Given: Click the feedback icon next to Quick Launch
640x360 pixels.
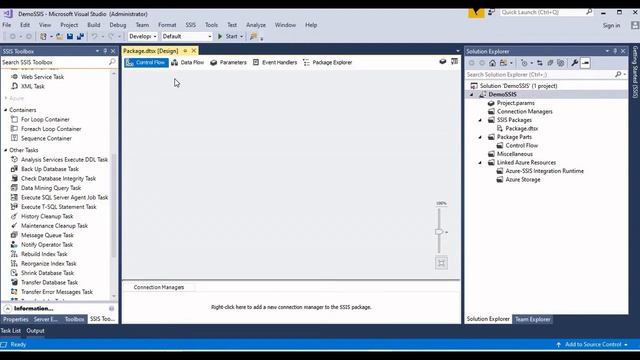Looking at the screenshot, I should click(x=491, y=12).
